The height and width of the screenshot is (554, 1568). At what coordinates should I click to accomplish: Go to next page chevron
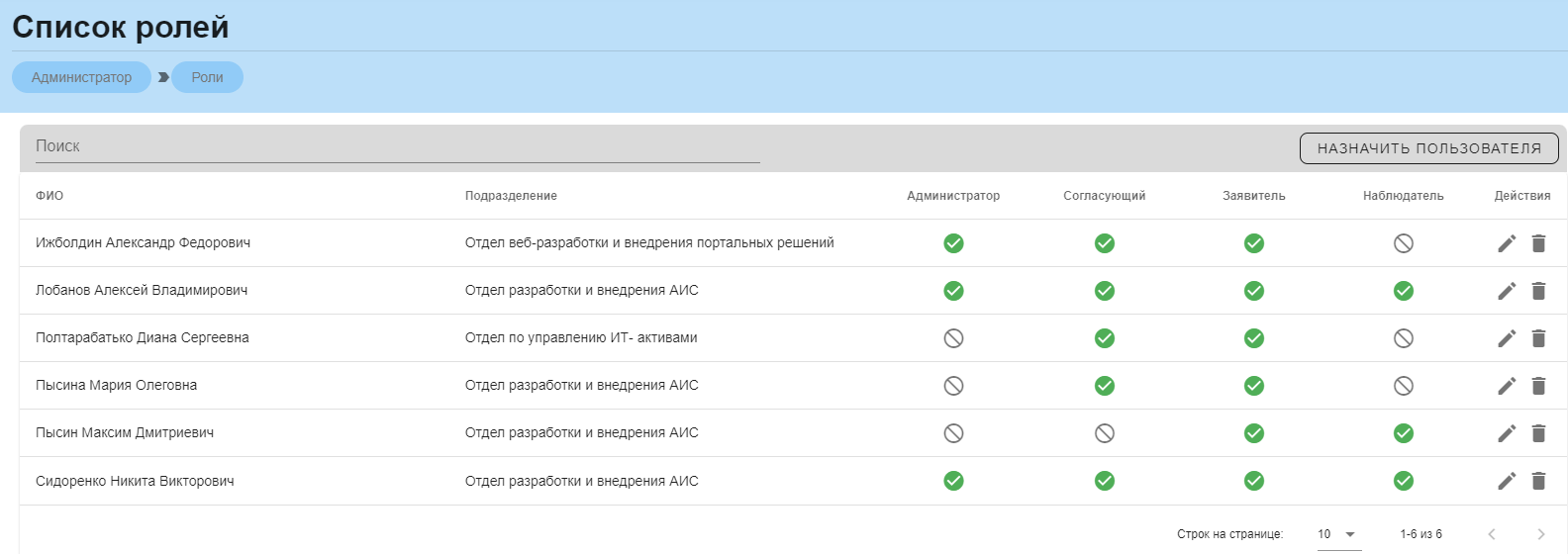coord(1540,534)
